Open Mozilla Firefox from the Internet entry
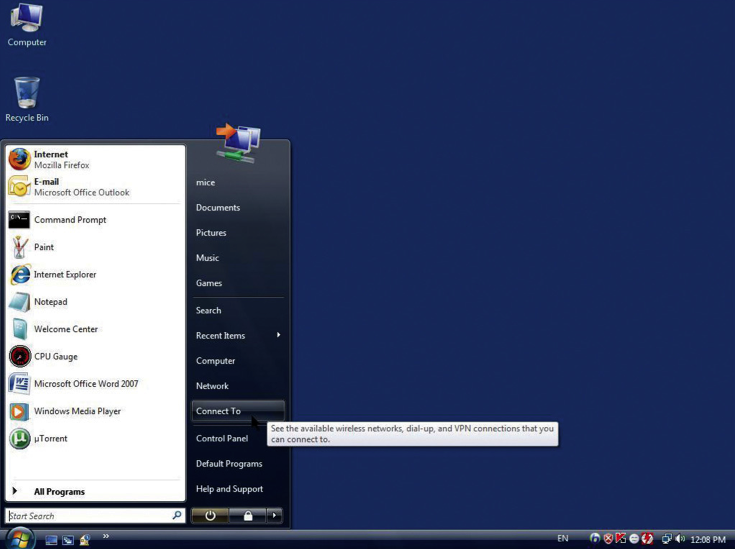 pyautogui.click(x=96, y=159)
